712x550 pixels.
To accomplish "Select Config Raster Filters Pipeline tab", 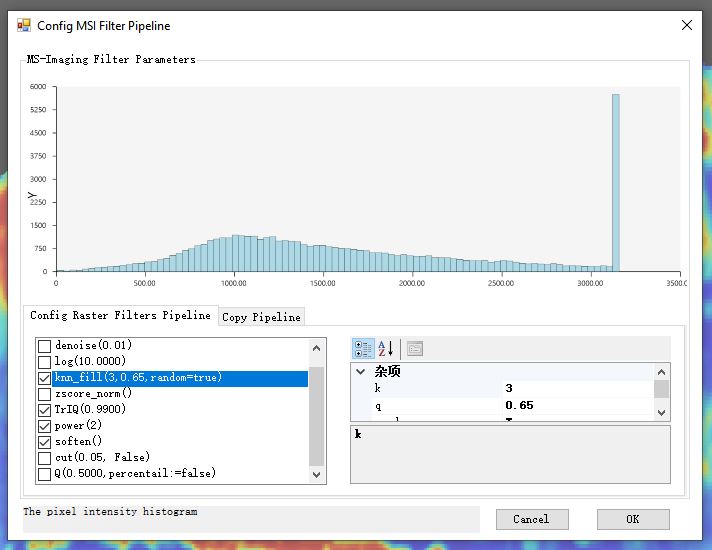I will click(x=120, y=315).
